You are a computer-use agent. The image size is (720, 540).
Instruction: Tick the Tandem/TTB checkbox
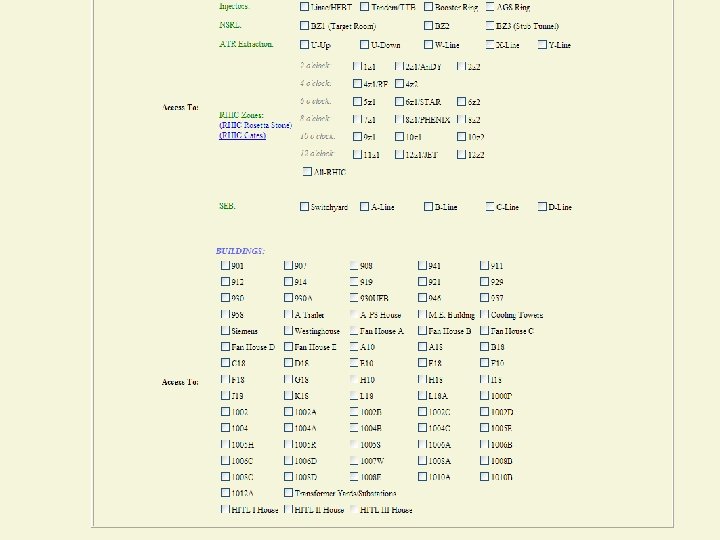coord(364,6)
